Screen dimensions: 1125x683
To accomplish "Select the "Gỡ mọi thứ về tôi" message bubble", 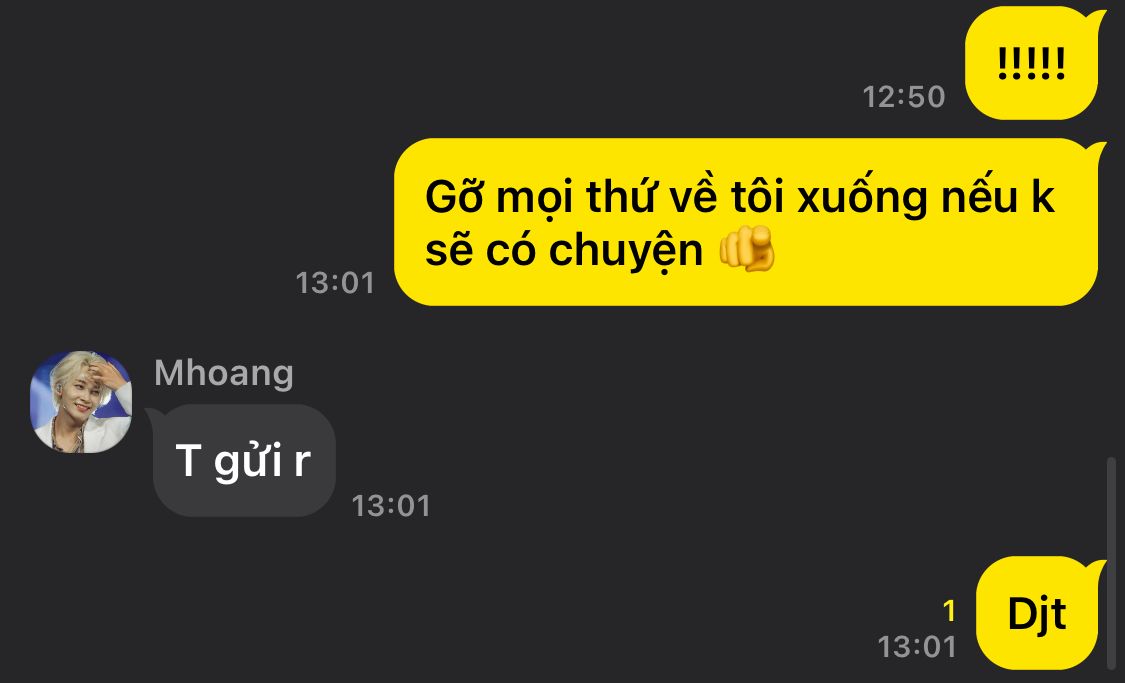I will [x=745, y=222].
